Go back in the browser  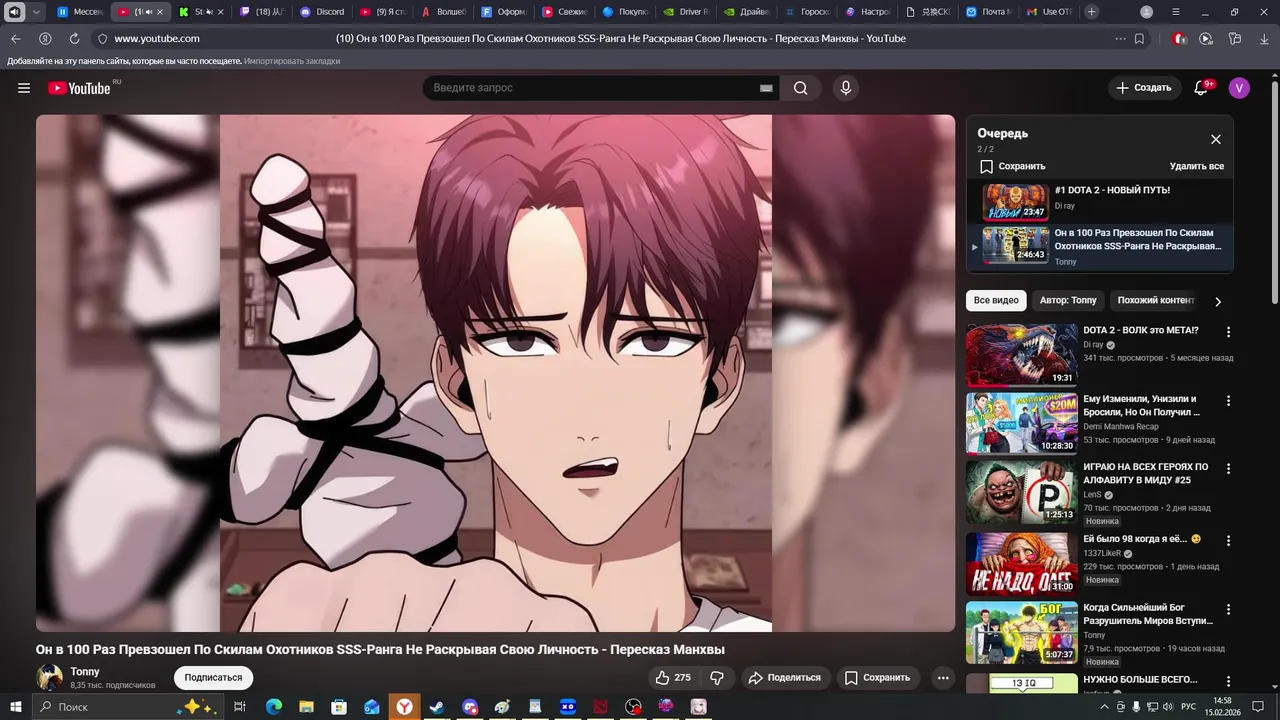(15, 38)
